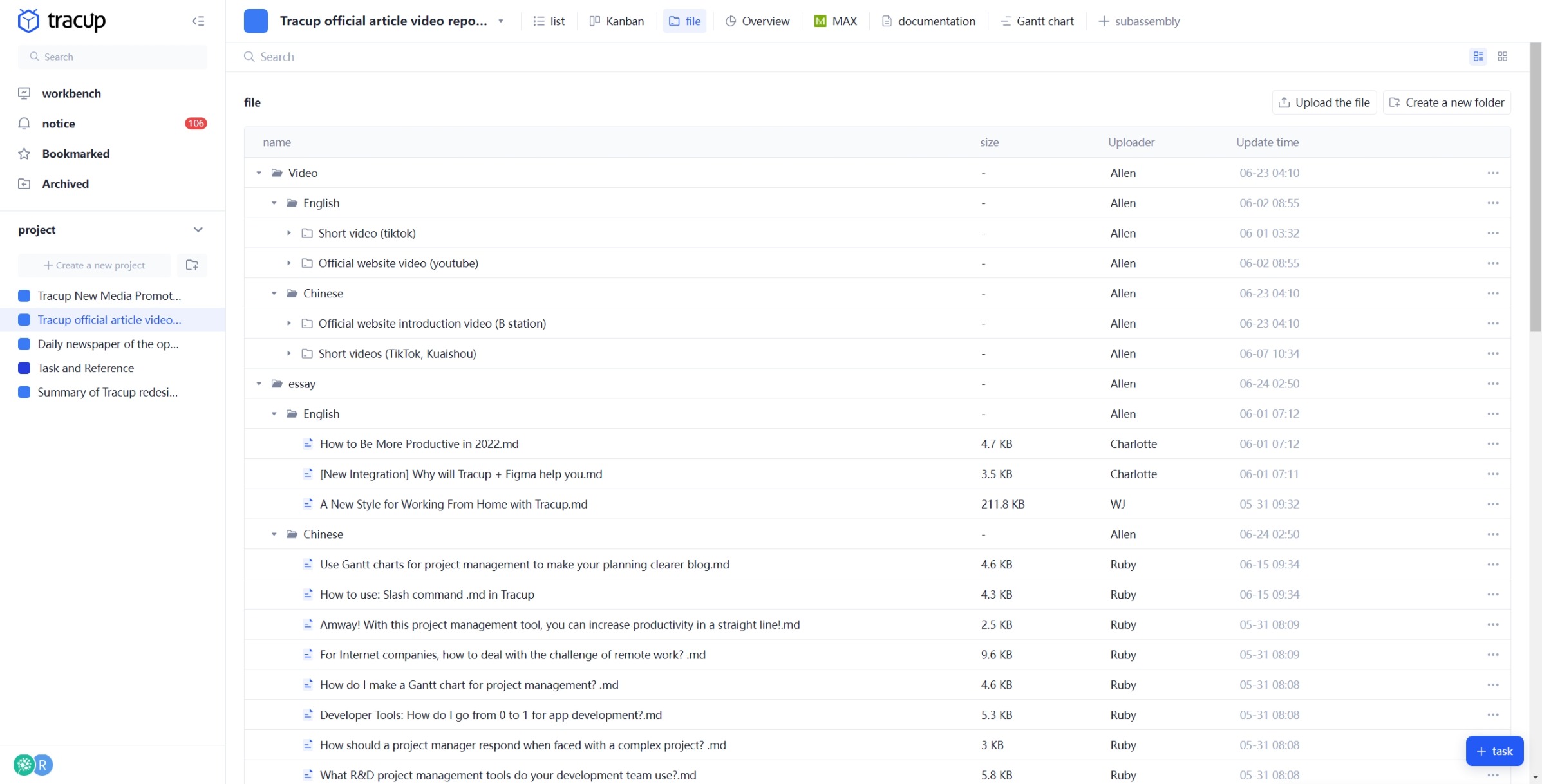This screenshot has width=1542, height=784.
Task: Expand the Short video (tiktok) folder
Action: (x=289, y=233)
